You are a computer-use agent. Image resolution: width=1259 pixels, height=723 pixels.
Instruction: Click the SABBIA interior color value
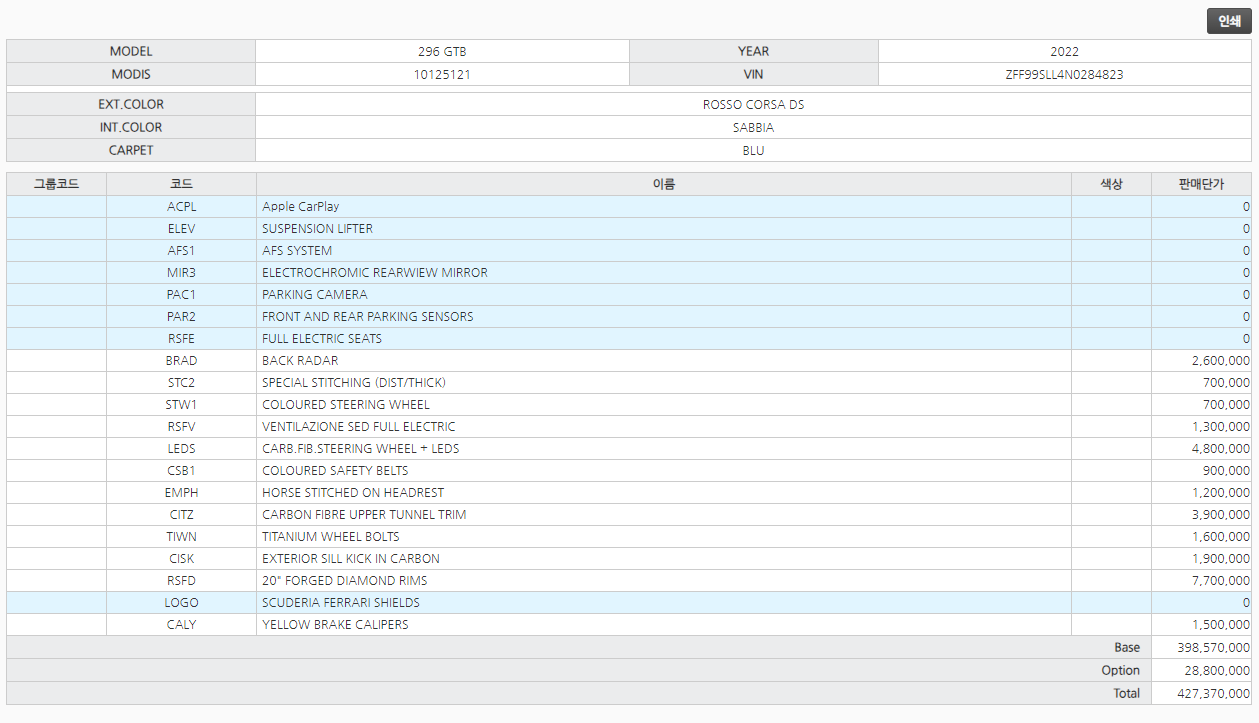point(753,127)
